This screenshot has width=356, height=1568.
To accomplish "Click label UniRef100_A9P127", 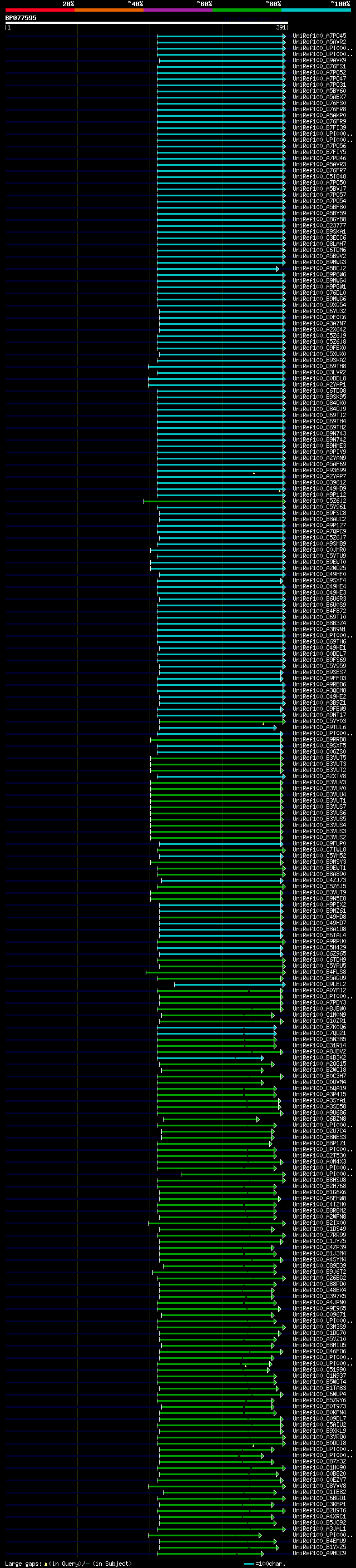I will point(319,525).
